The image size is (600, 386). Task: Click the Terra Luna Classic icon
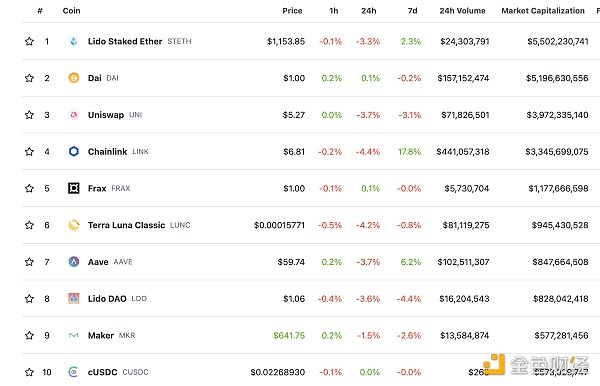click(x=74, y=225)
